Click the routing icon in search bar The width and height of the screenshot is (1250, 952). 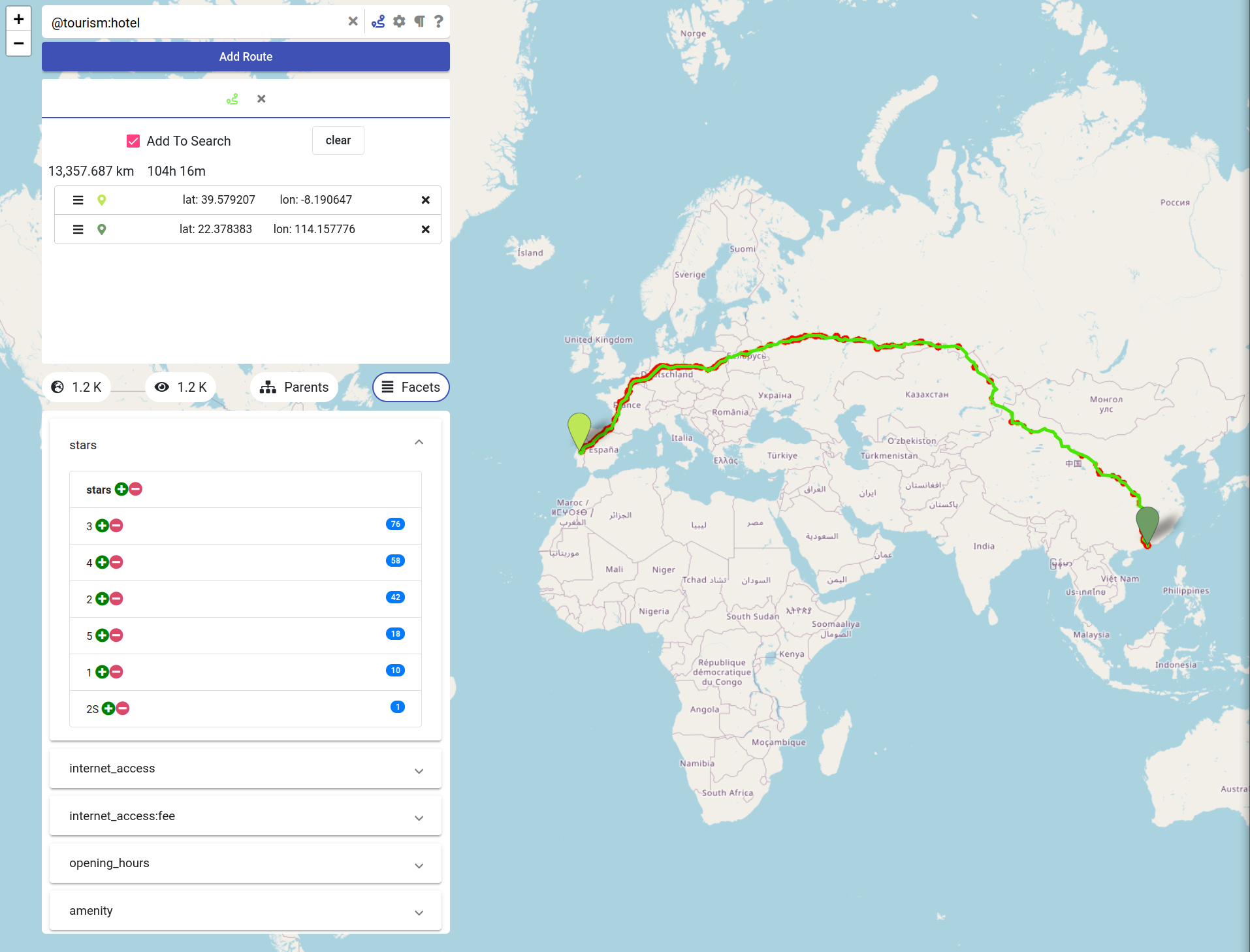click(378, 22)
